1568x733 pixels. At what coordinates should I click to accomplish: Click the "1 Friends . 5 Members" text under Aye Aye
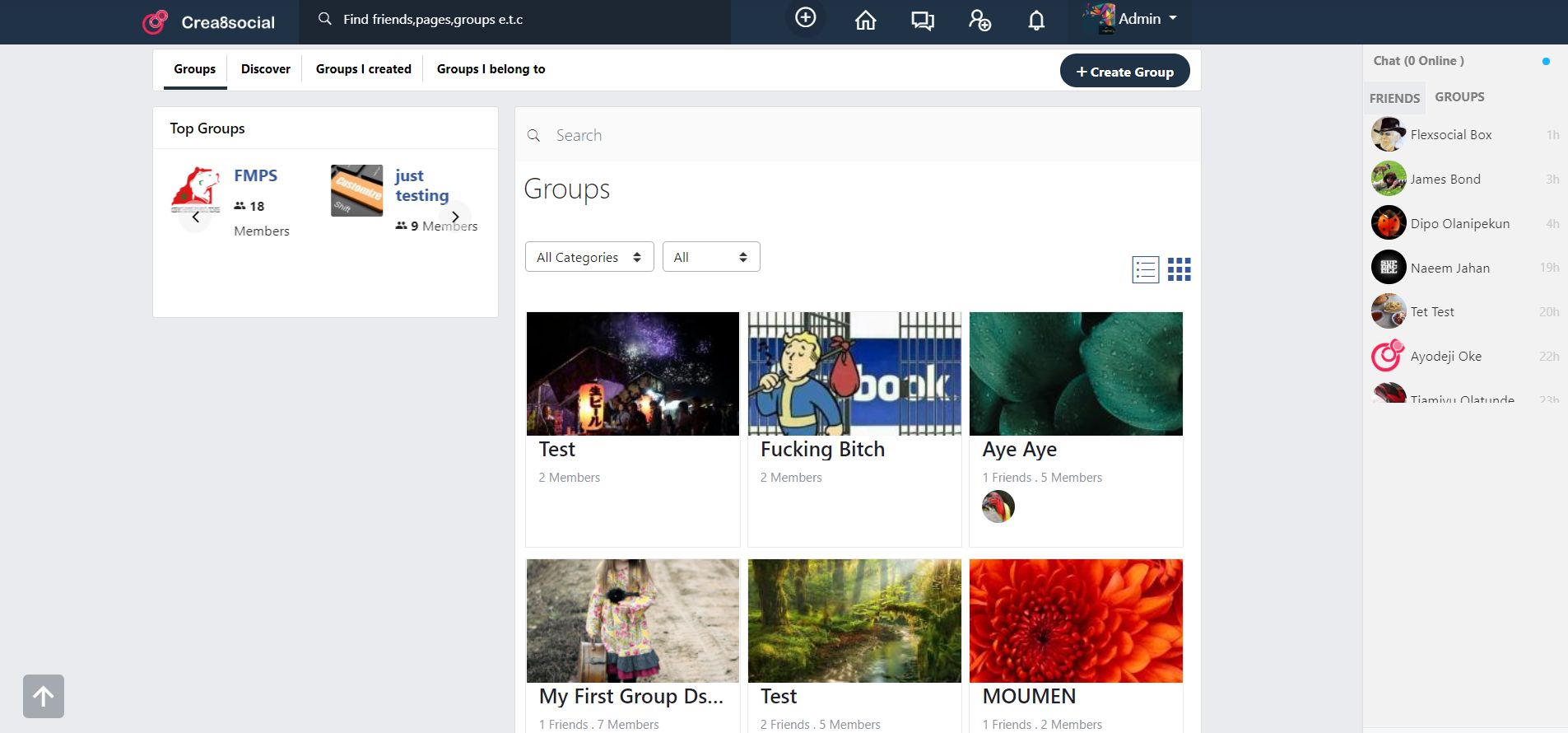pos(1042,478)
